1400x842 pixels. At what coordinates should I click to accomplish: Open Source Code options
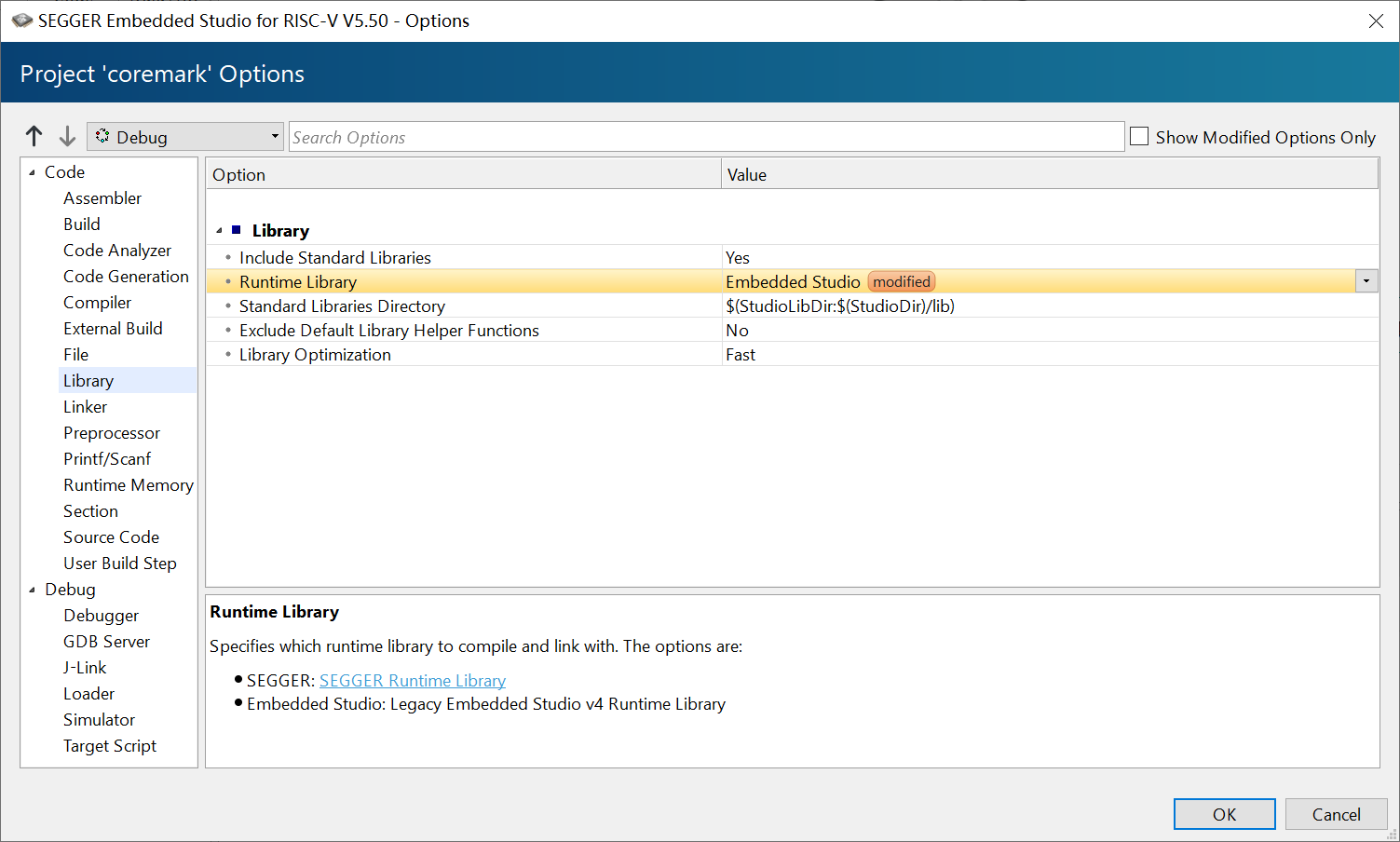(111, 537)
